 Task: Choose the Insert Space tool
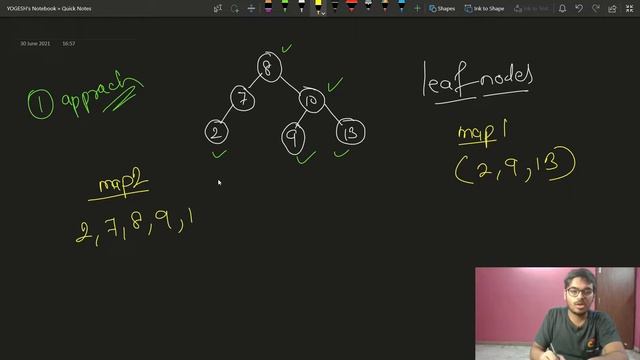(251, 8)
